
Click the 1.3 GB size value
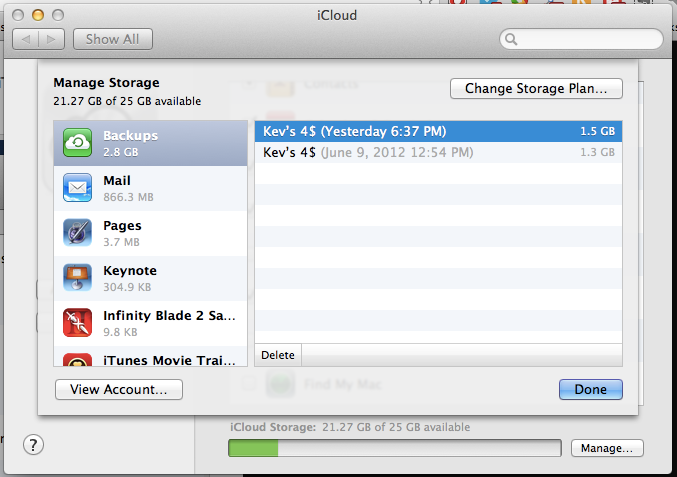click(x=597, y=152)
